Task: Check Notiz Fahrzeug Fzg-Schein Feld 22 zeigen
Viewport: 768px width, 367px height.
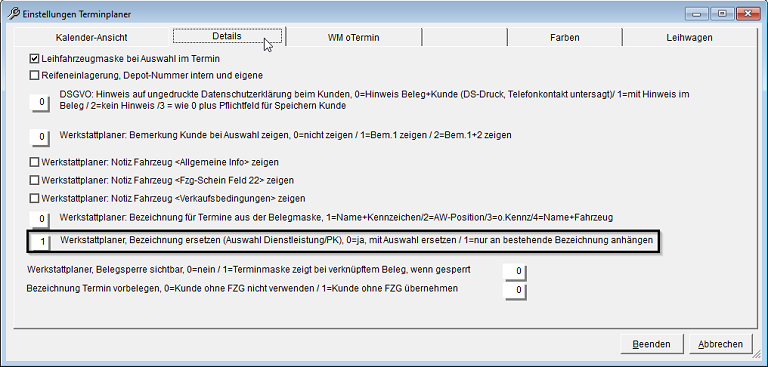Action: pos(34,180)
